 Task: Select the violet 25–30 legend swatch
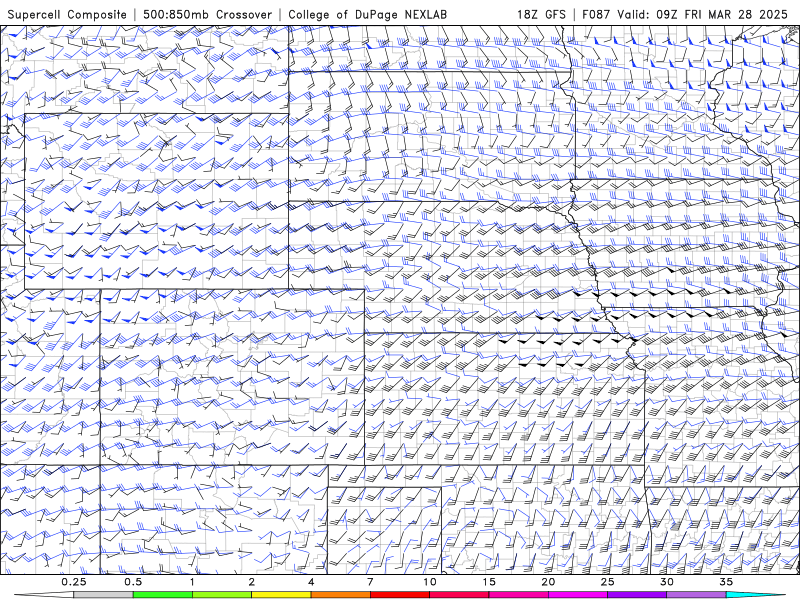(637, 595)
